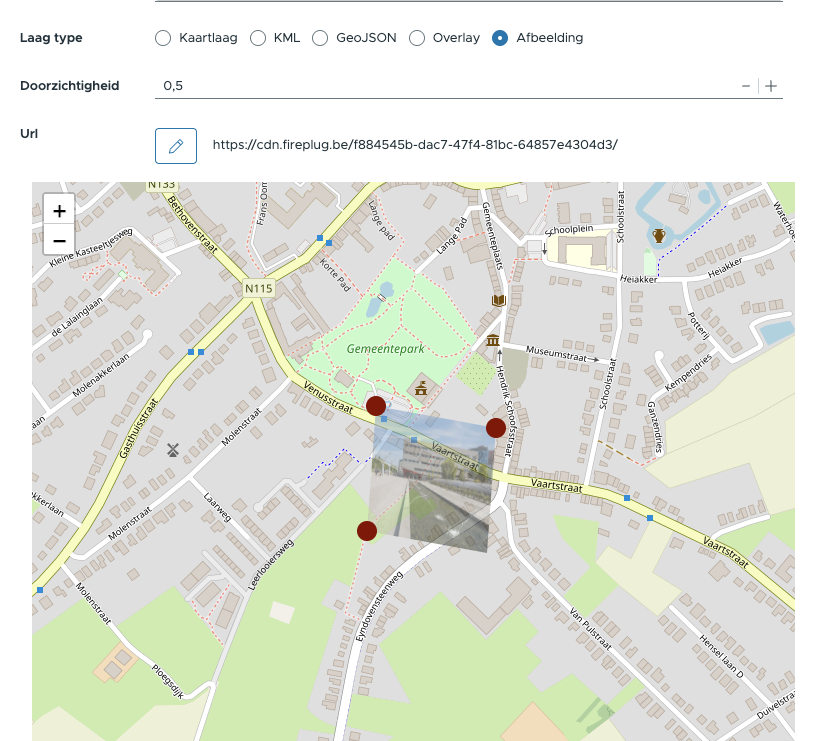Decrease Doorzichtigheid with minus button
The image size is (821, 741).
coord(746,86)
